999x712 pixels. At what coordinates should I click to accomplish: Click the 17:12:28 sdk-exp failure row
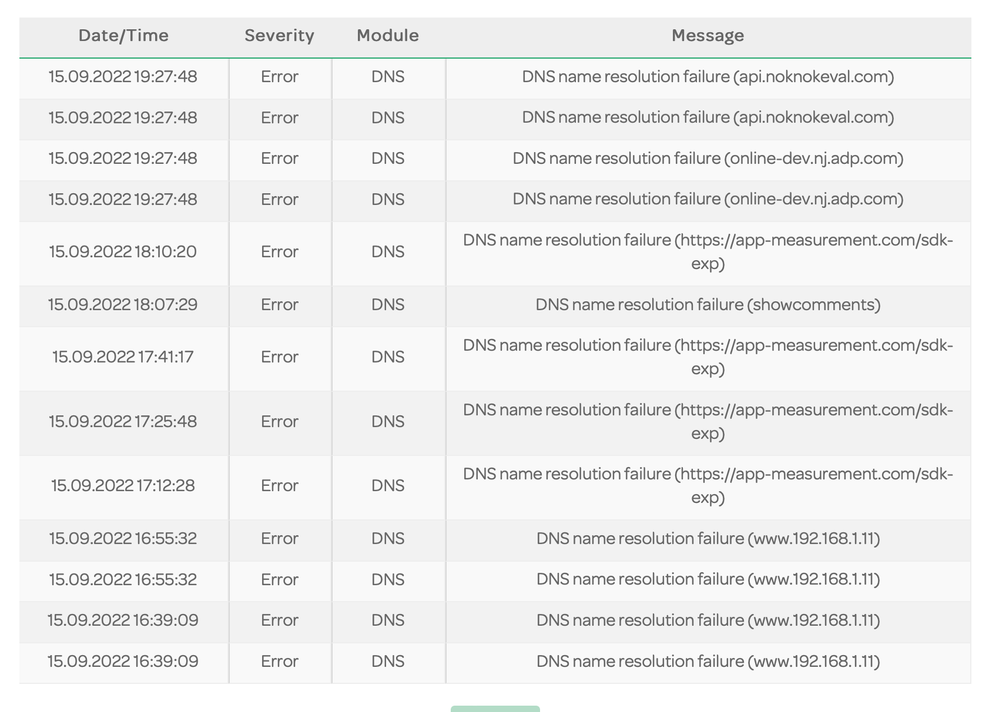707,486
